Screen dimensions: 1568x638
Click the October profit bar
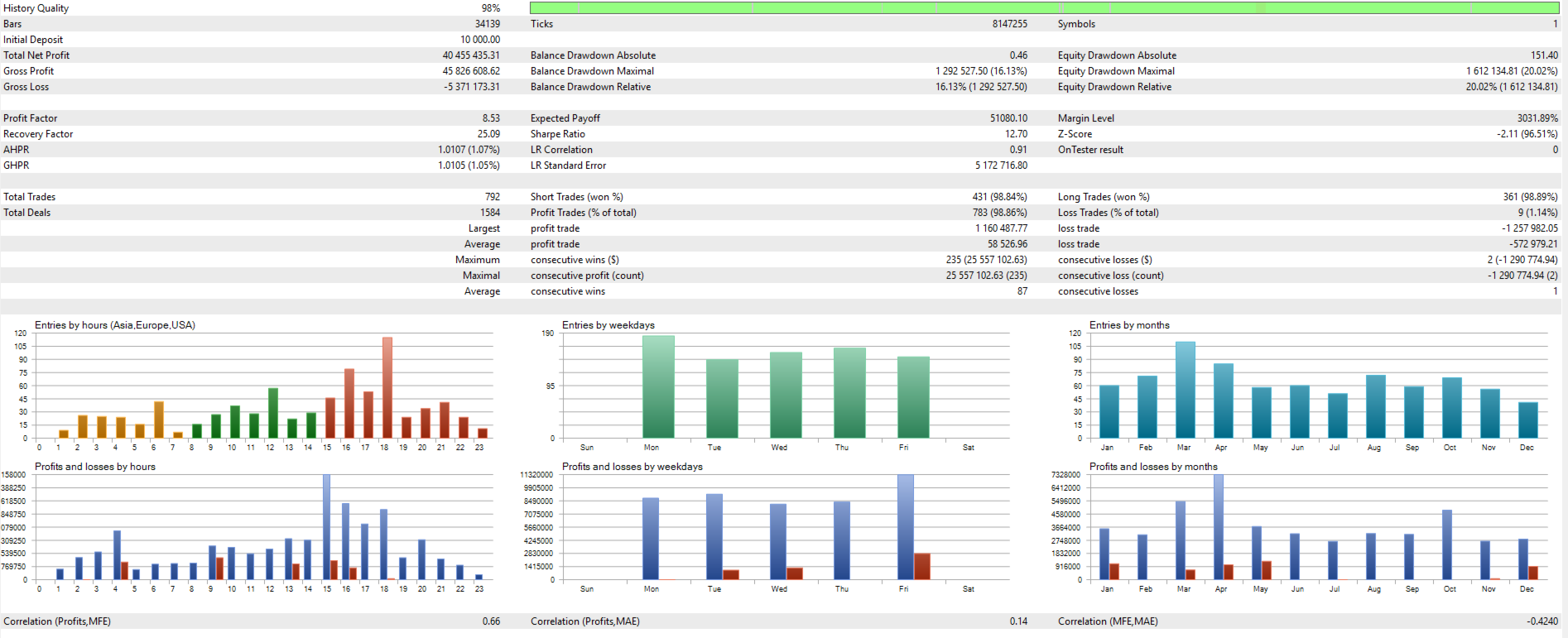pyautogui.click(x=1446, y=544)
